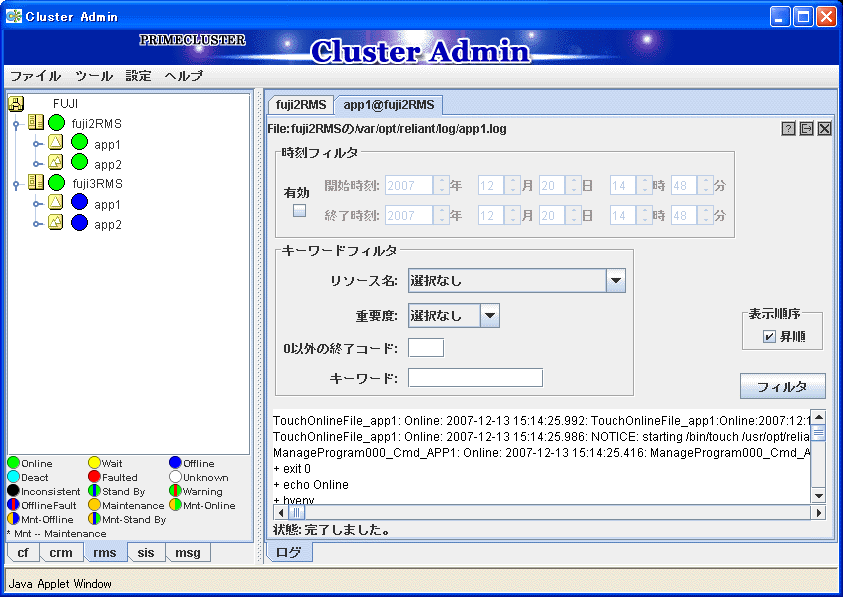This screenshot has height=597, width=843.
Task: Click the Unknown legend white icon
Action: (175, 477)
